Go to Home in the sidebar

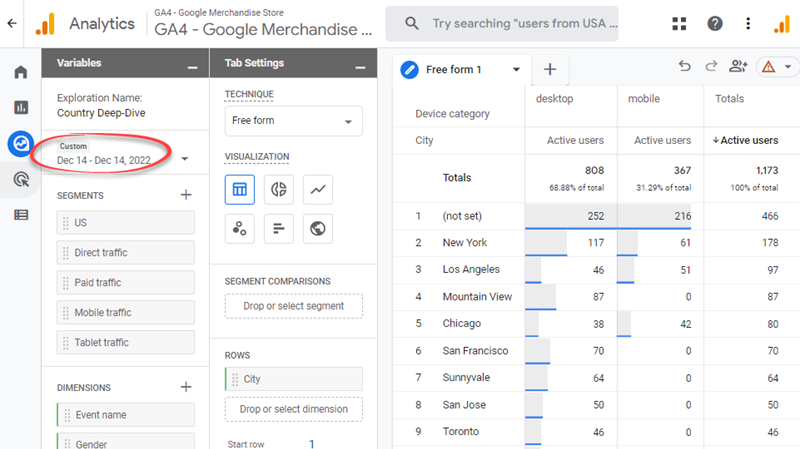point(21,72)
